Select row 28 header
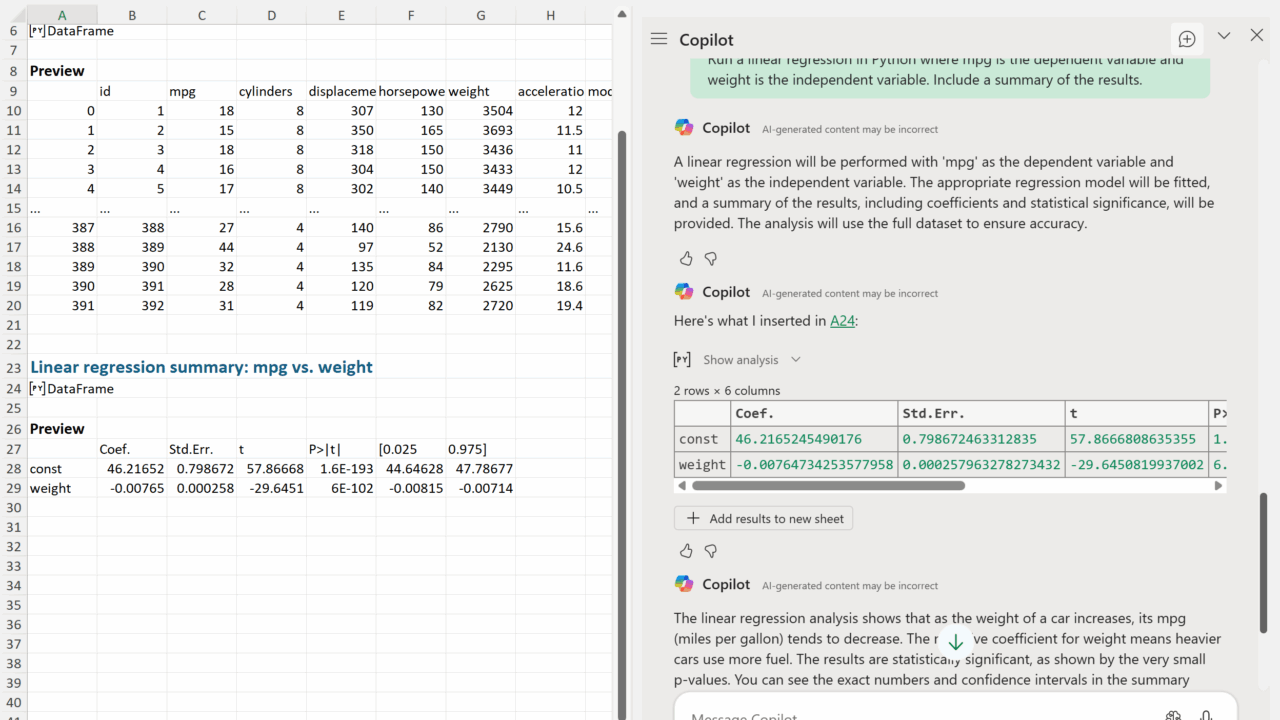The width and height of the screenshot is (1280, 720). (13, 469)
